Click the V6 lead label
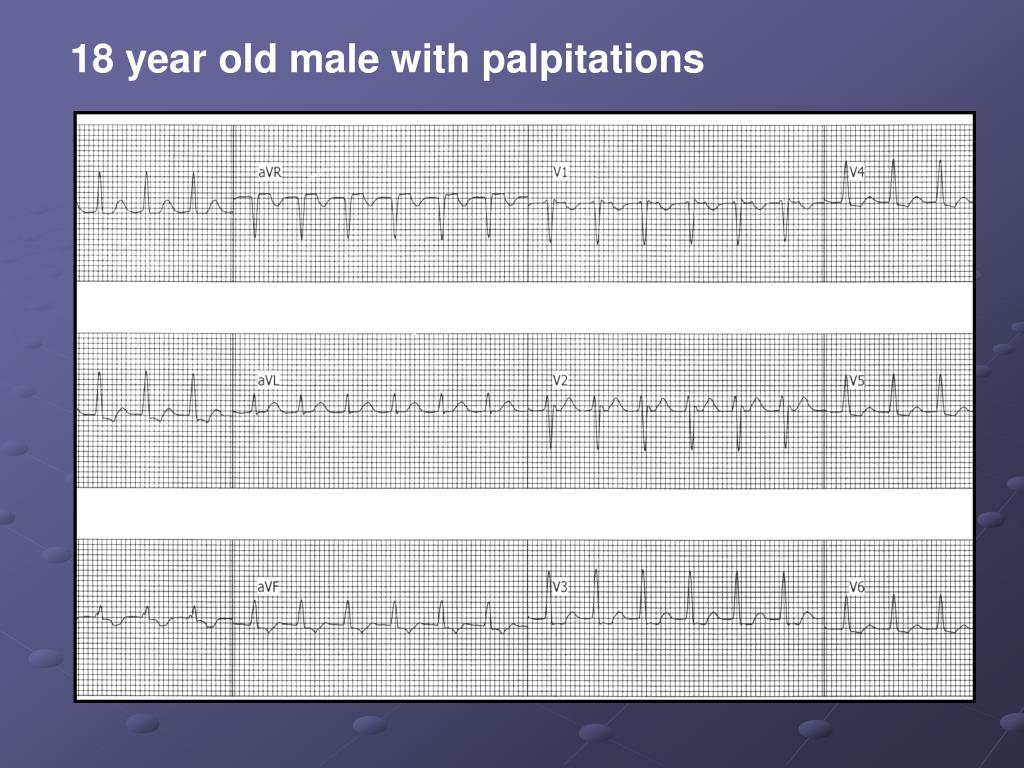Screen dimensions: 1024x768 pyautogui.click(x=857, y=587)
